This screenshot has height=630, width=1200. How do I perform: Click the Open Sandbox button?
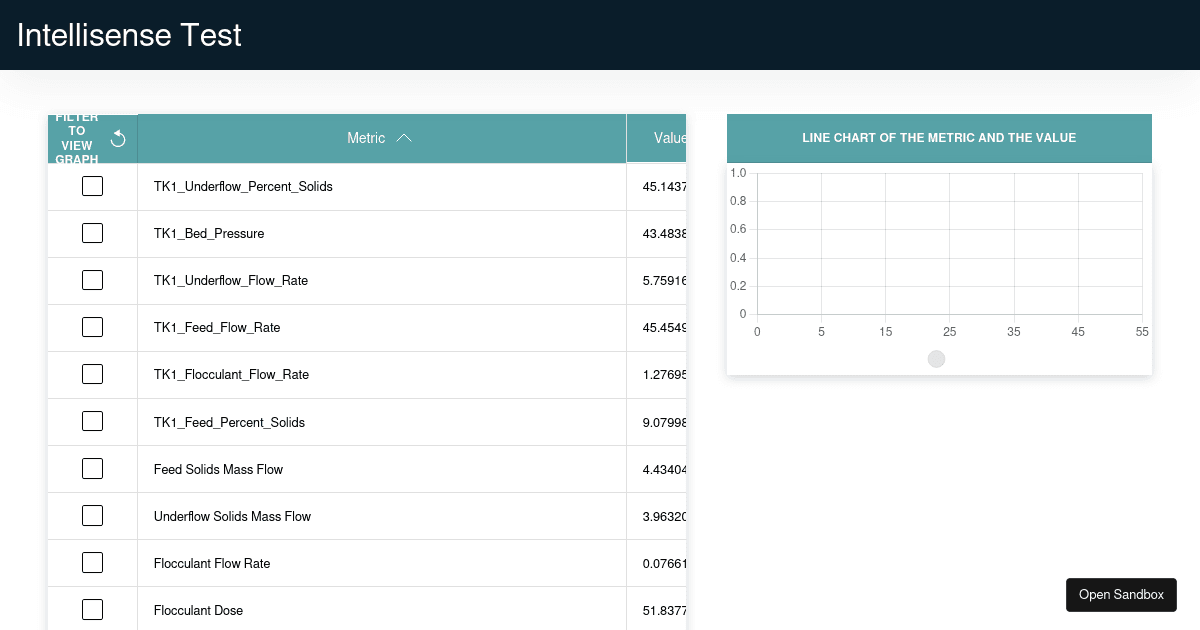[x=1121, y=594]
